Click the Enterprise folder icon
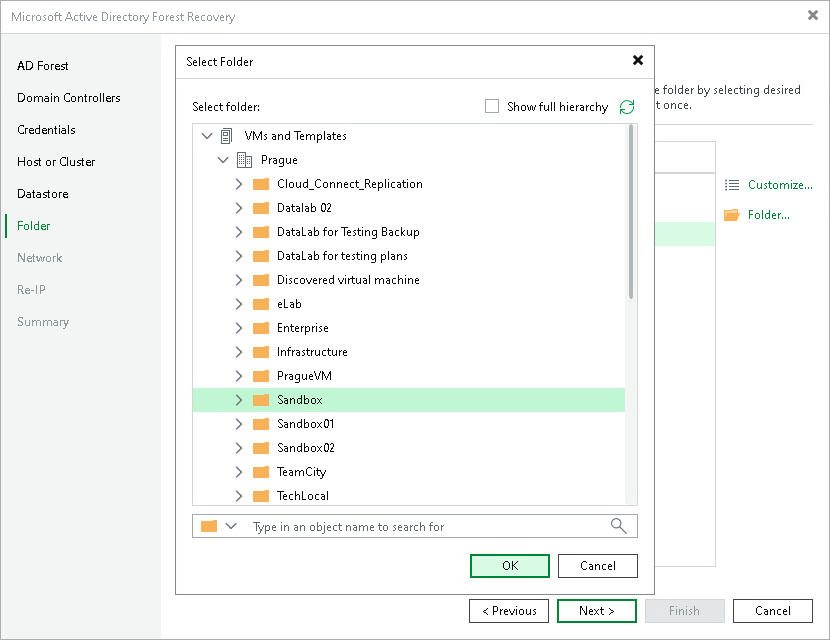 pos(261,328)
